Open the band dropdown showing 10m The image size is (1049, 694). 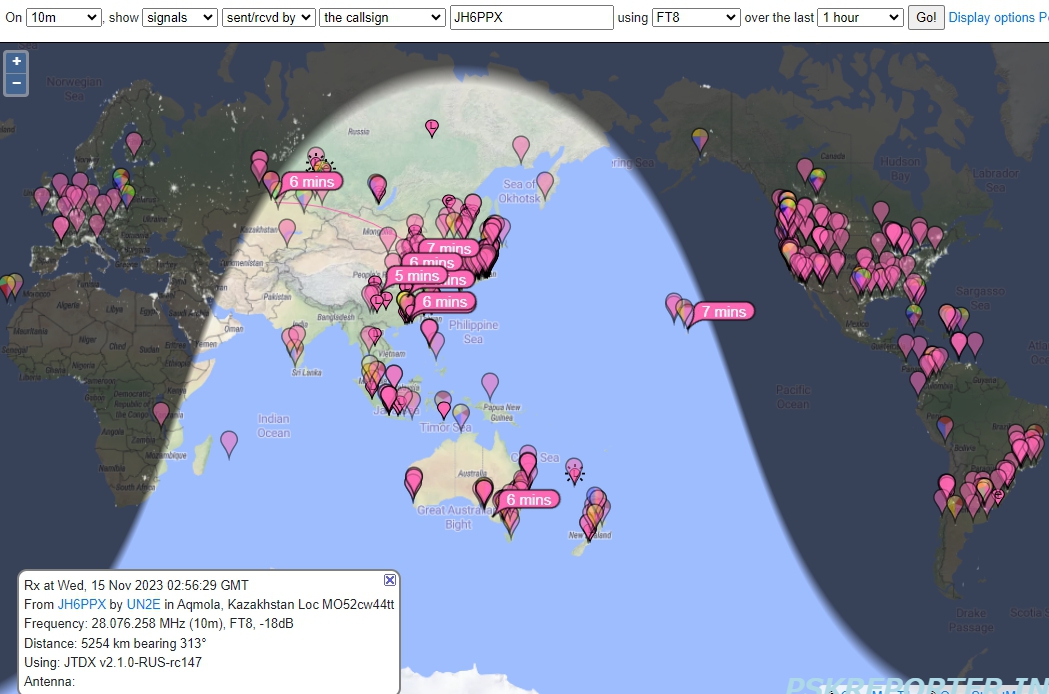[x=63, y=17]
